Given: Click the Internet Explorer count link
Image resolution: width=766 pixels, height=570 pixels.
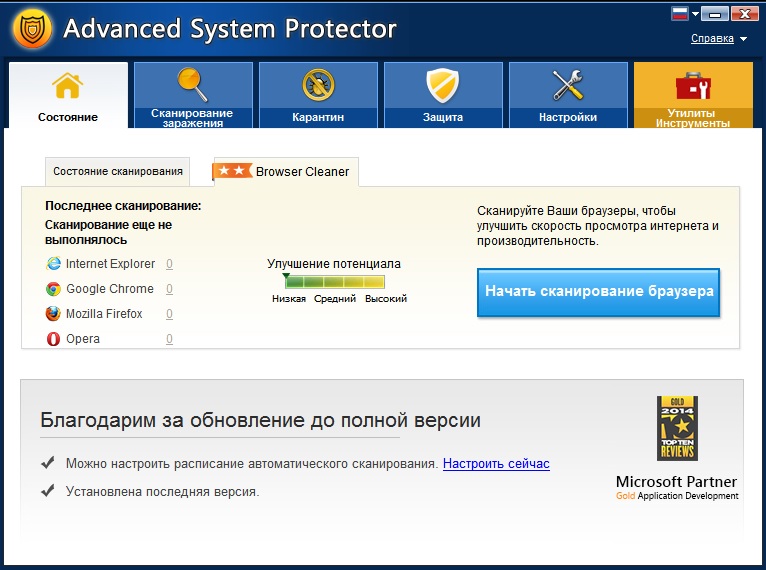Looking at the screenshot, I should tap(170, 264).
